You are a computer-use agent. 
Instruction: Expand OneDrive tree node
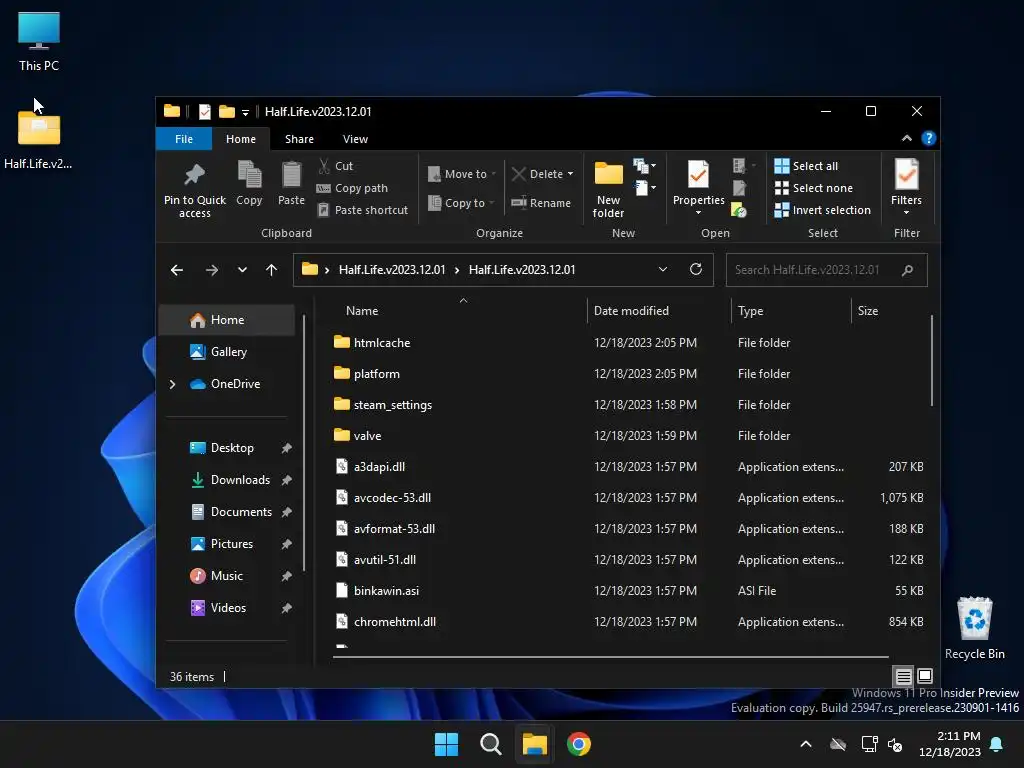tap(172, 384)
